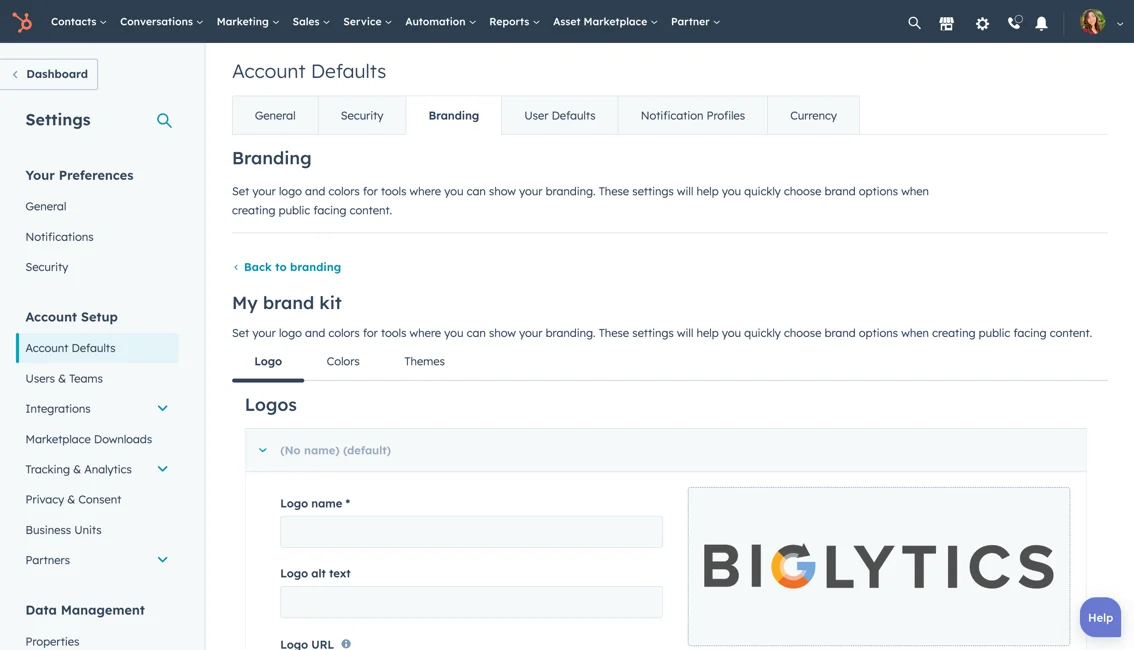Viewport: 1134px width, 650px height.
Task: Switch to the Security tab
Action: click(362, 115)
